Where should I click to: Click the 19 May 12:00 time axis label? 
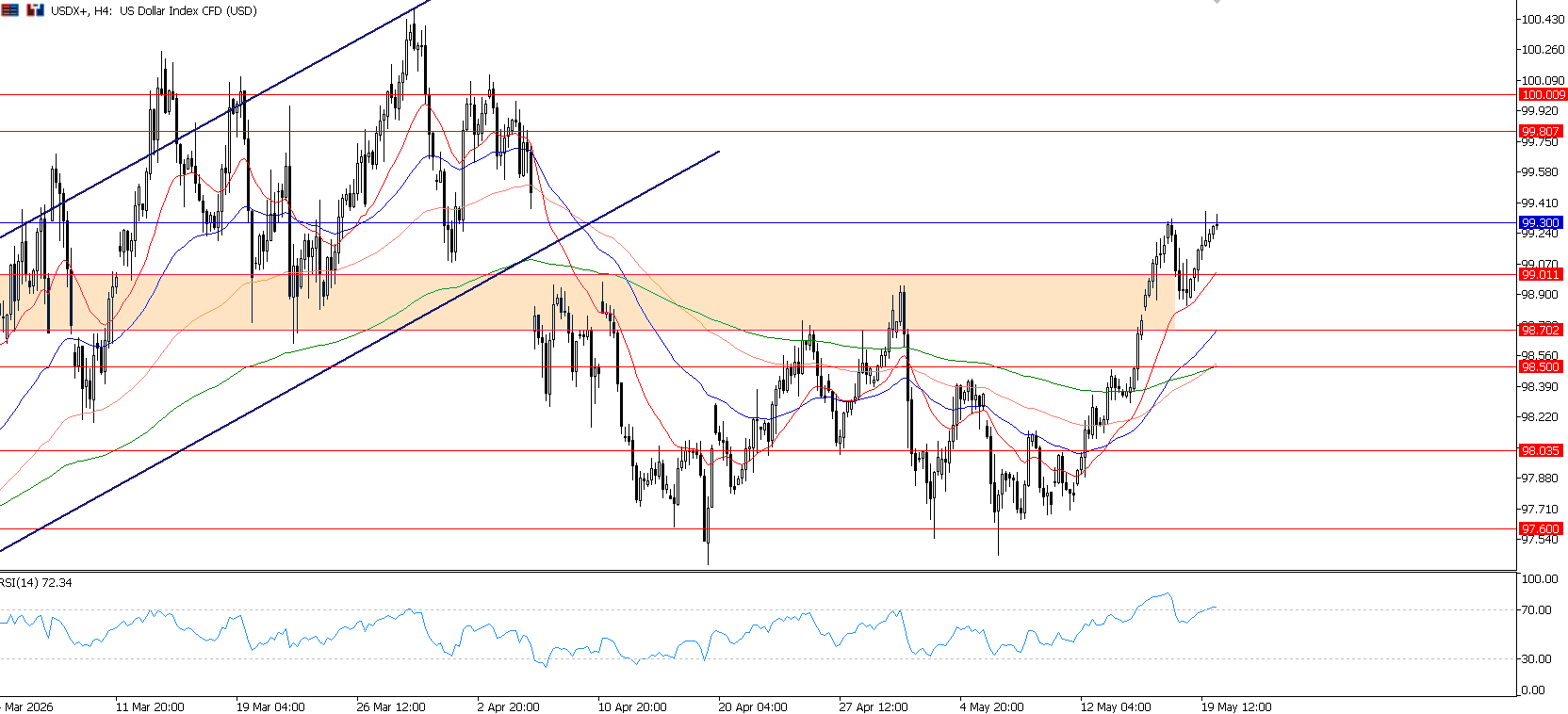1236,706
